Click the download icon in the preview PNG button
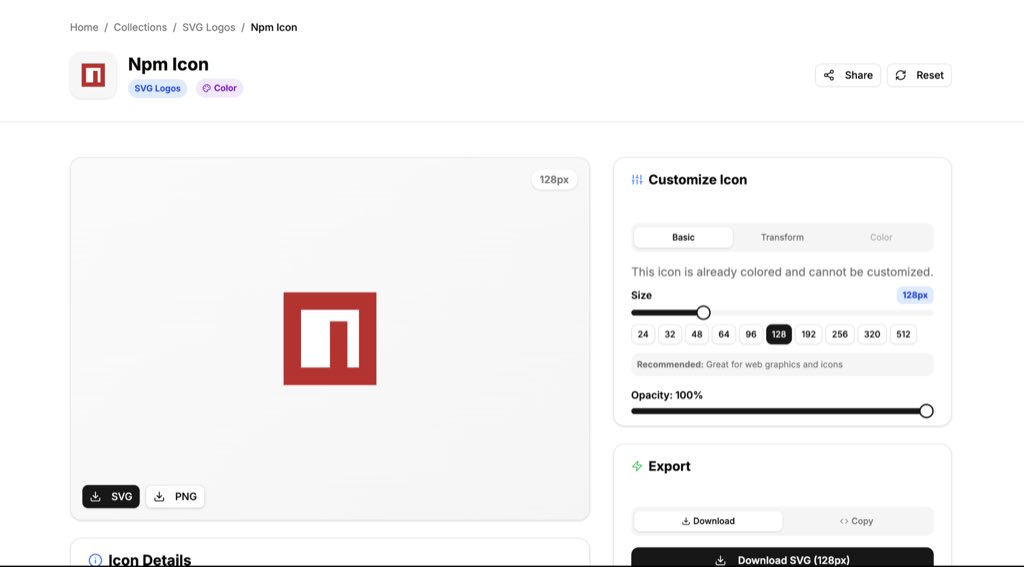The height and width of the screenshot is (567, 1024). [159, 496]
